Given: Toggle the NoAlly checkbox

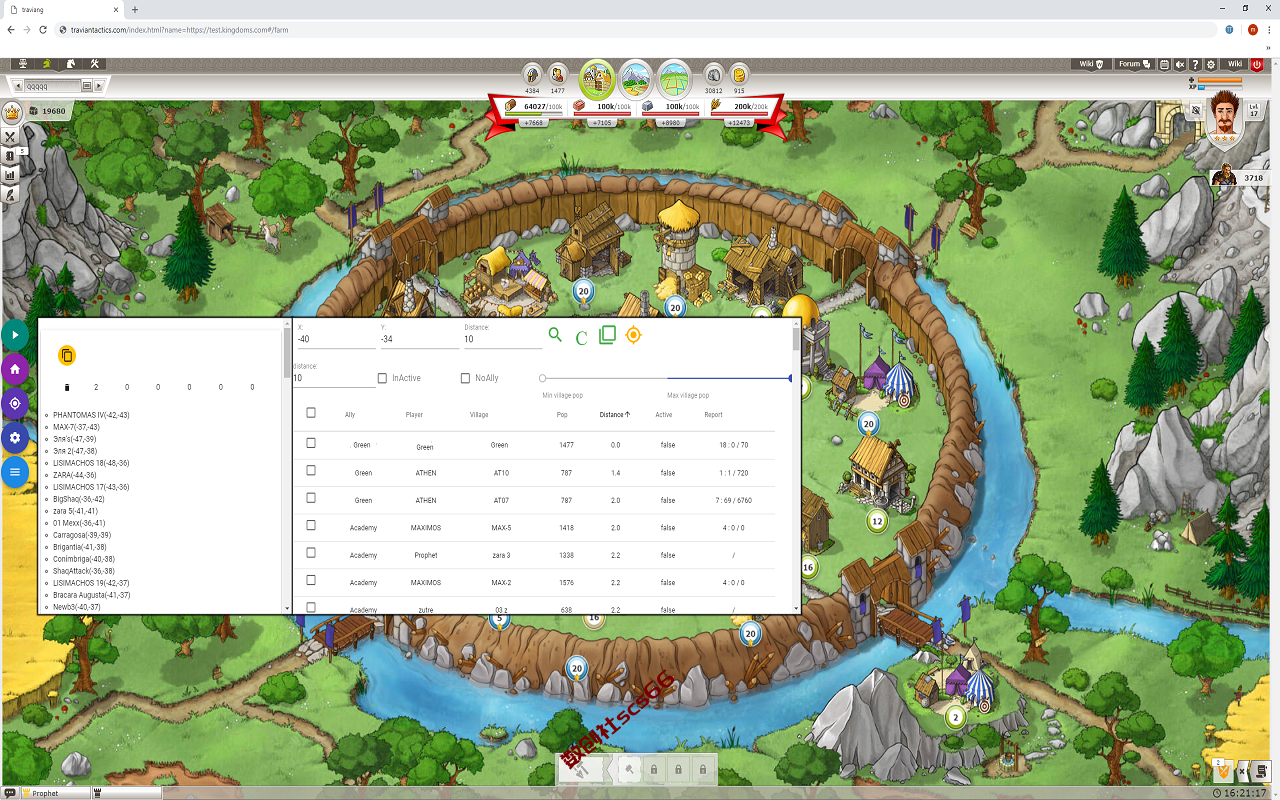Looking at the screenshot, I should pos(466,378).
